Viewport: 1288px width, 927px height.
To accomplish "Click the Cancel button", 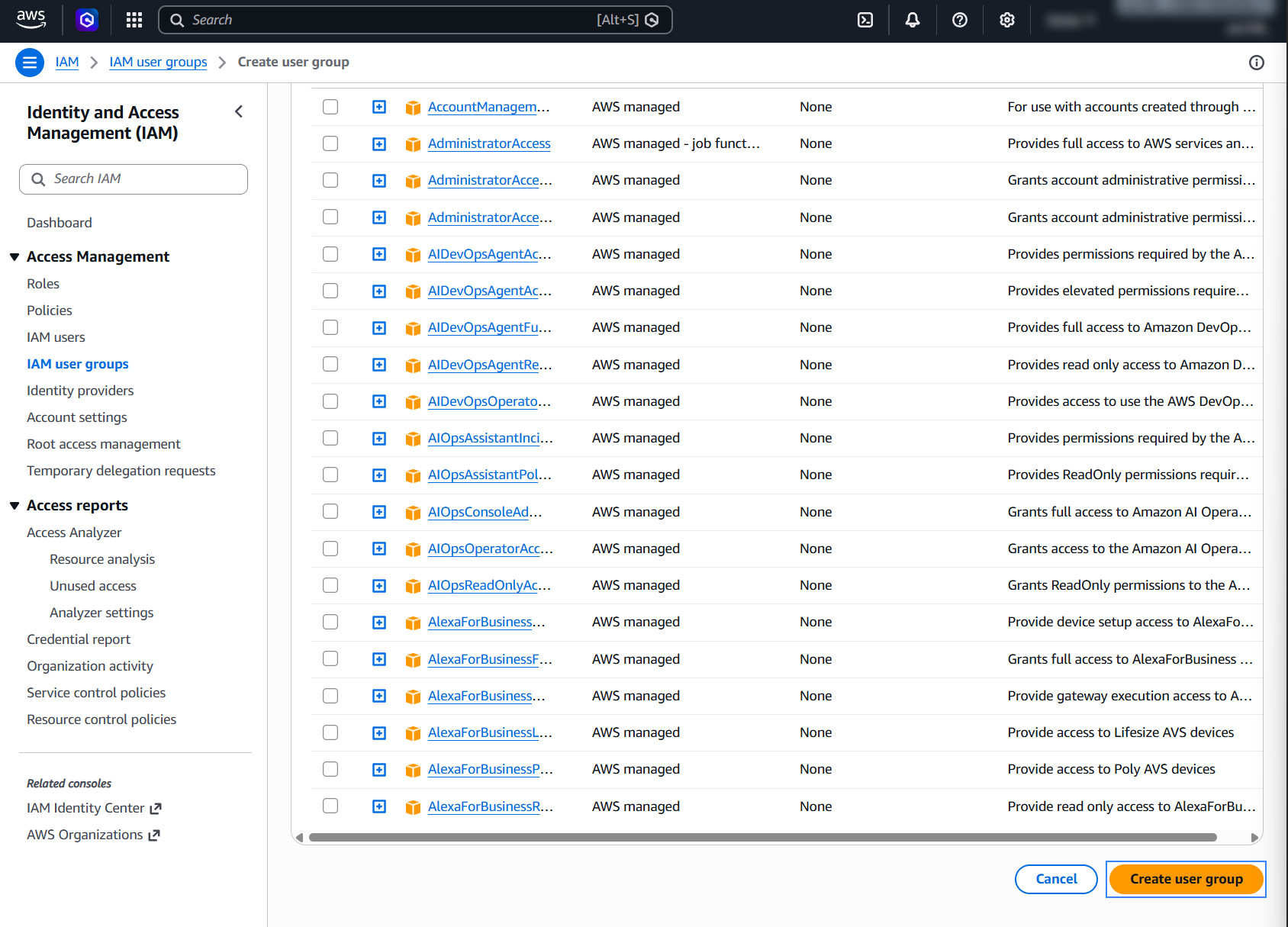I will click(1056, 879).
